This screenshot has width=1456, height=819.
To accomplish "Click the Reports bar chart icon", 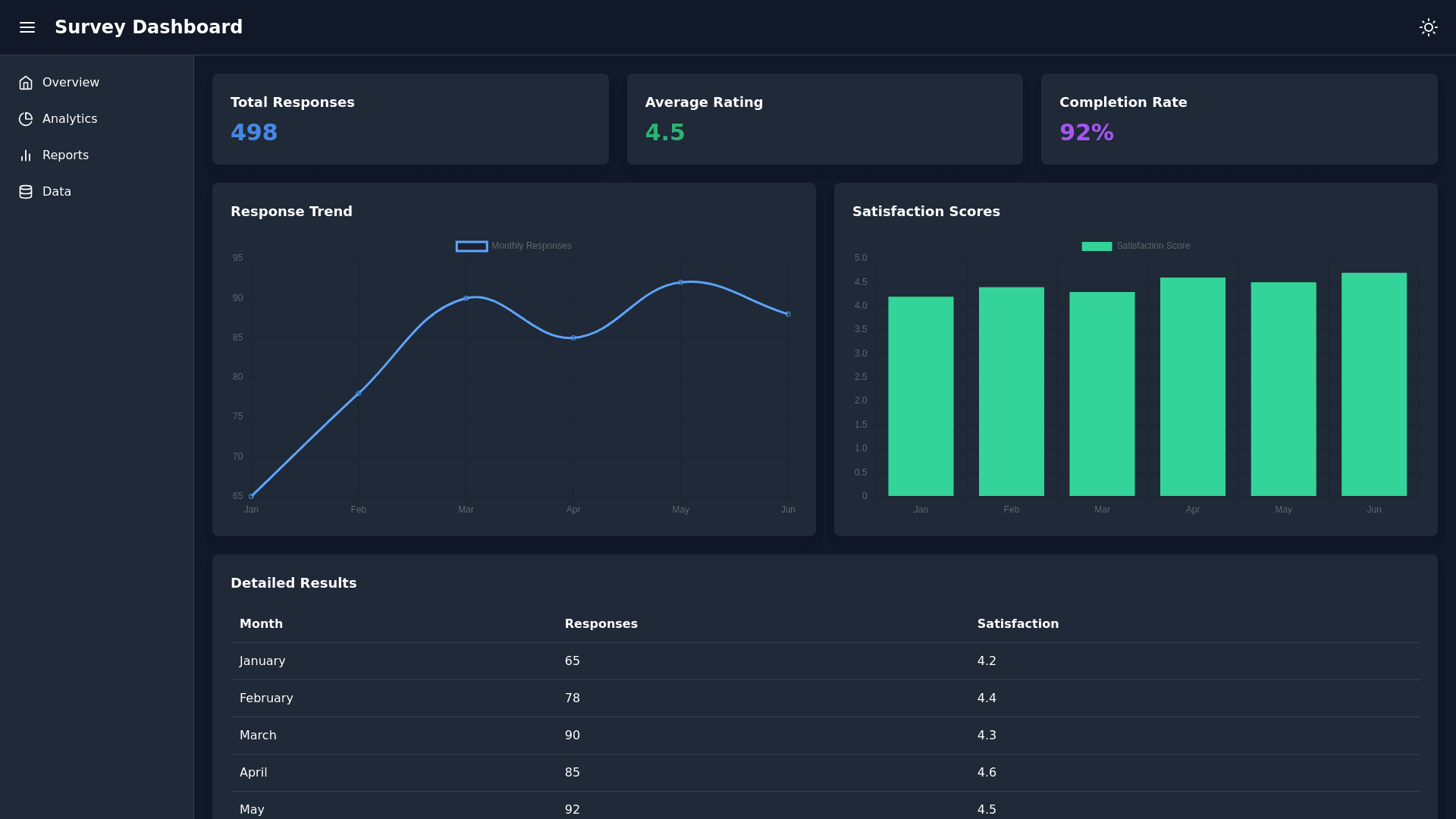I will coord(26,155).
